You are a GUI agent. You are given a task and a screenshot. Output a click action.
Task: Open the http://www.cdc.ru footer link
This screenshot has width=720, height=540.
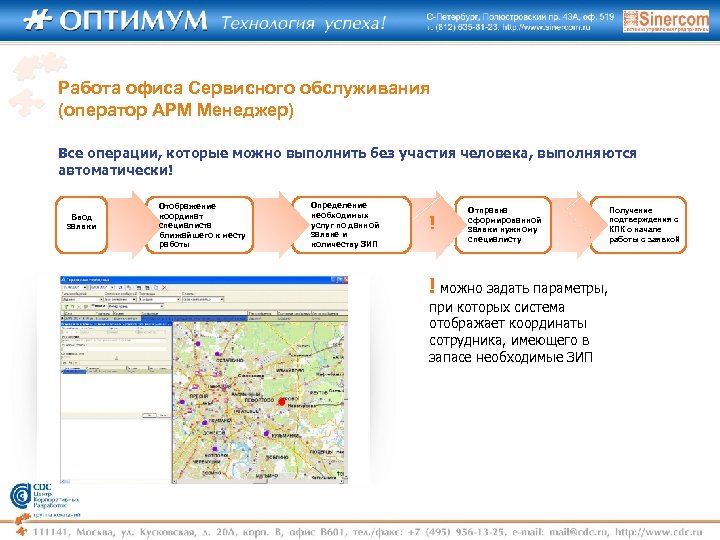(x=659, y=532)
